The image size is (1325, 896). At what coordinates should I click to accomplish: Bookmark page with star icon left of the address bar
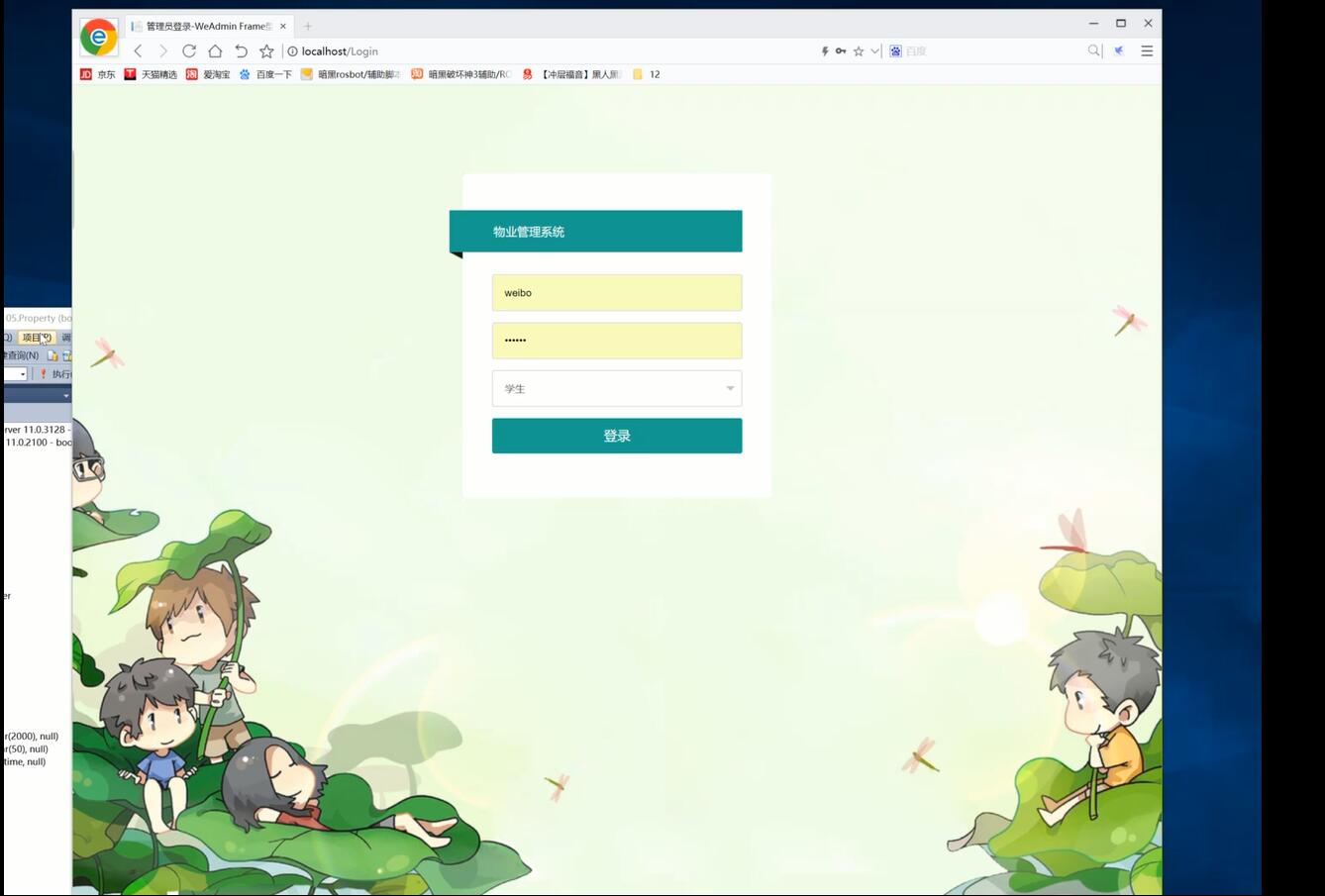pos(266,51)
